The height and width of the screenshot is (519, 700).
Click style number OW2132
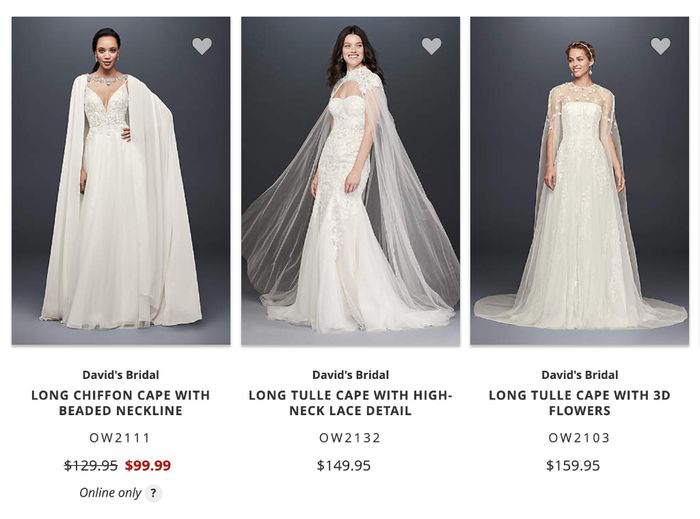[350, 438]
